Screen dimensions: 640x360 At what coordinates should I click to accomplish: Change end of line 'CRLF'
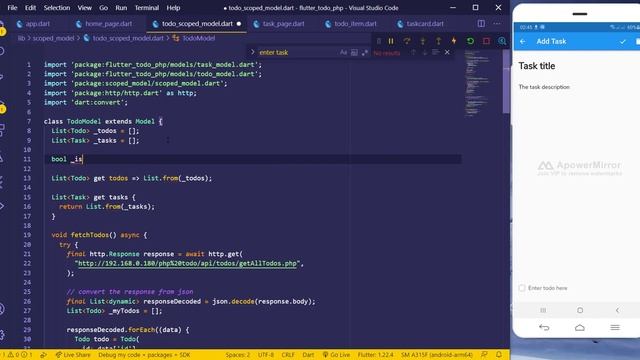pos(288,355)
